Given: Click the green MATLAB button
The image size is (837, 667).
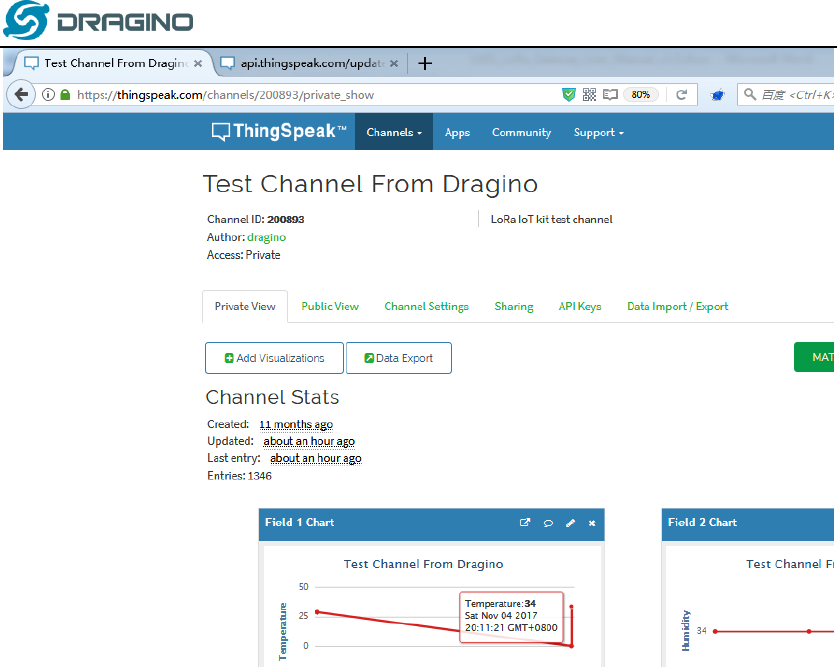Looking at the screenshot, I should 815,357.
